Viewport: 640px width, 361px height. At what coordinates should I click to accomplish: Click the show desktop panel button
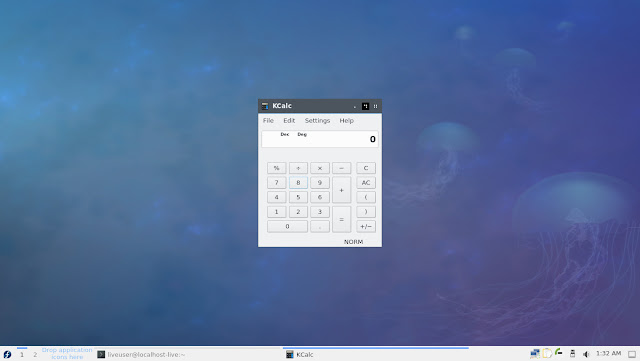click(x=632, y=354)
